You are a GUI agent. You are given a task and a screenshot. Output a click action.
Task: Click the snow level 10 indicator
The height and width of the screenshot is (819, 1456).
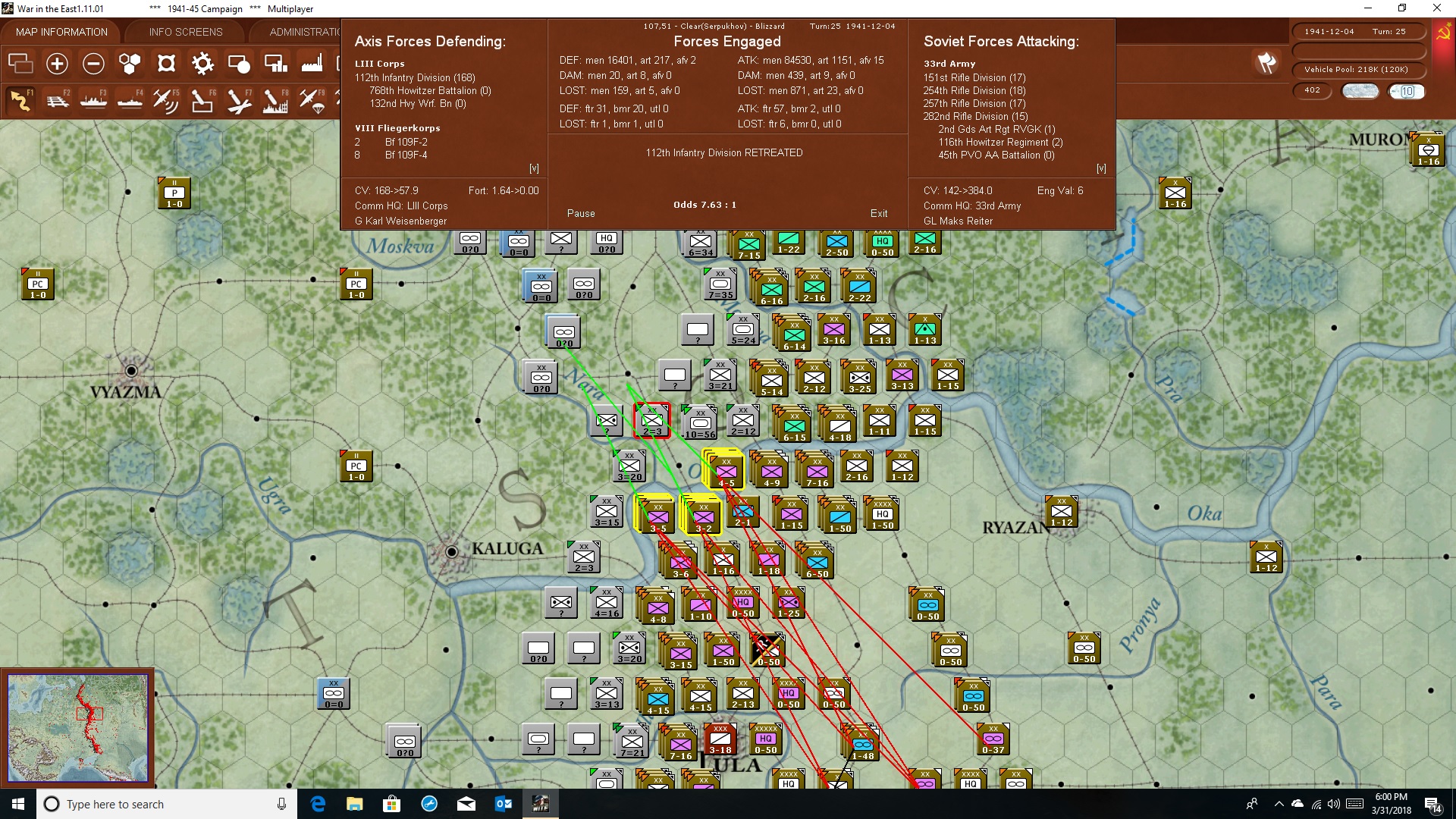pos(1407,91)
